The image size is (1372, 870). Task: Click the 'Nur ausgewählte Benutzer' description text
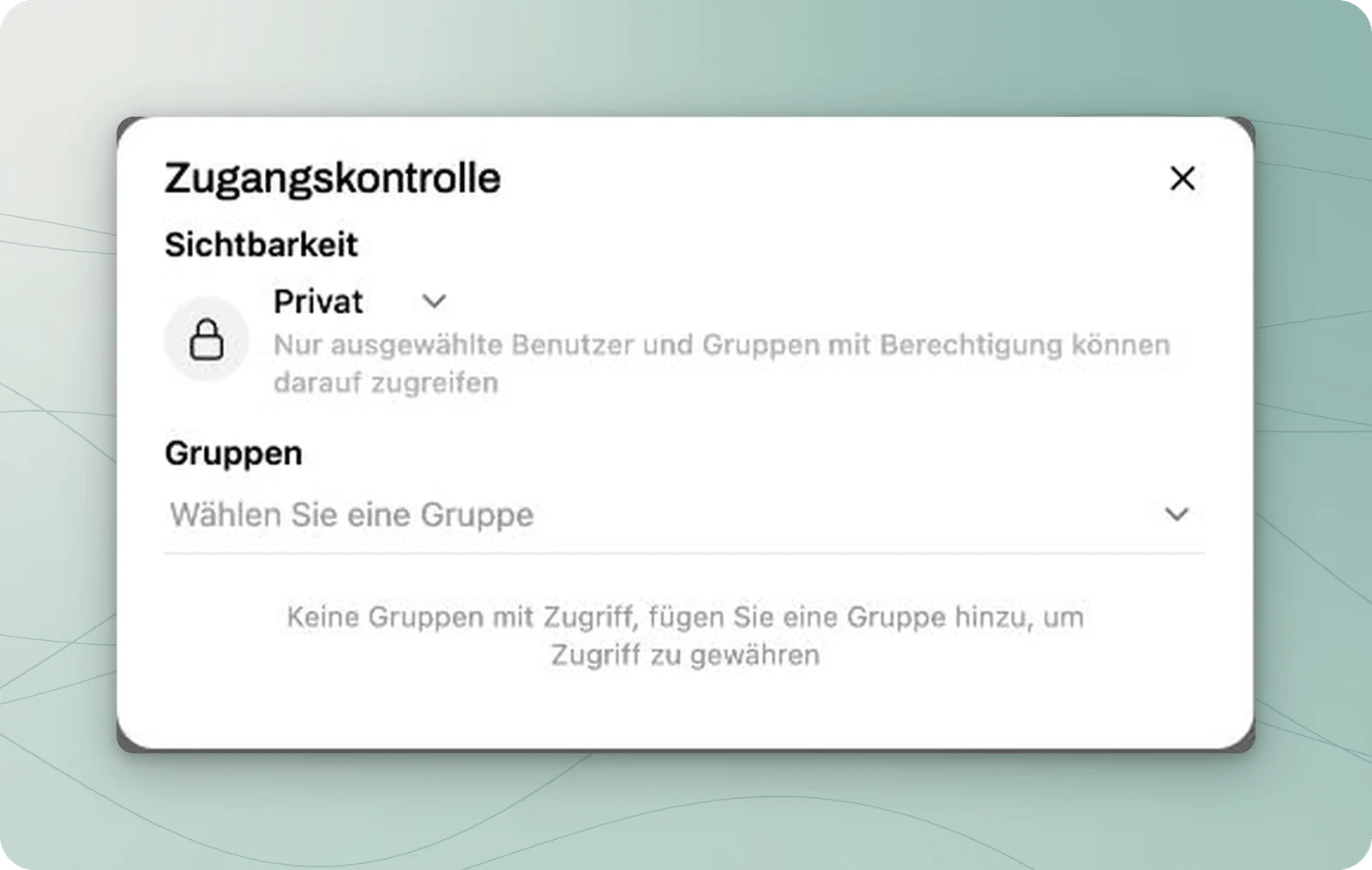pyautogui.click(x=722, y=363)
